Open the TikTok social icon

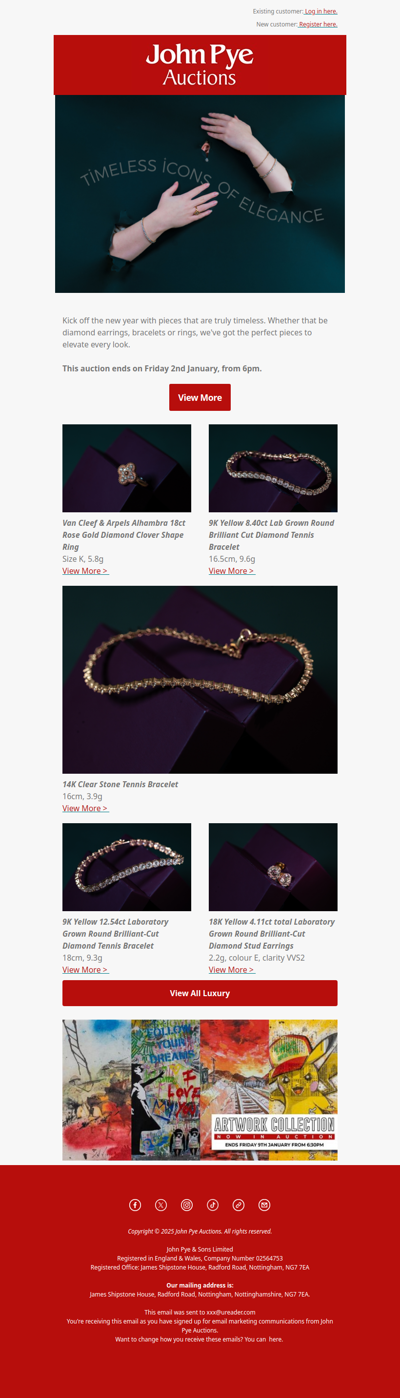pos(213,1205)
